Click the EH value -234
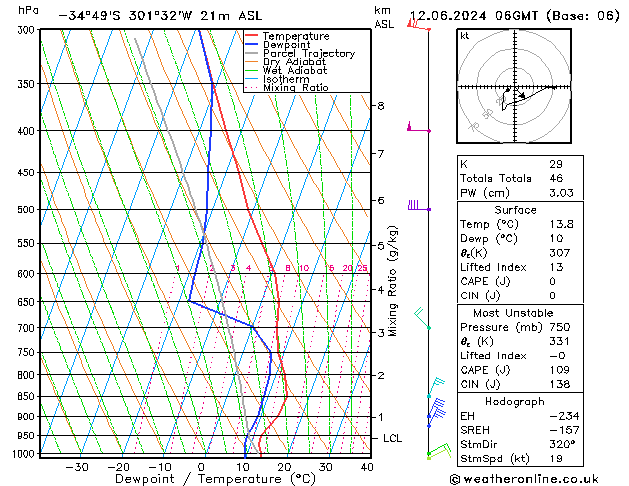Image resolution: width=629 pixels, height=486 pixels. pos(564,416)
